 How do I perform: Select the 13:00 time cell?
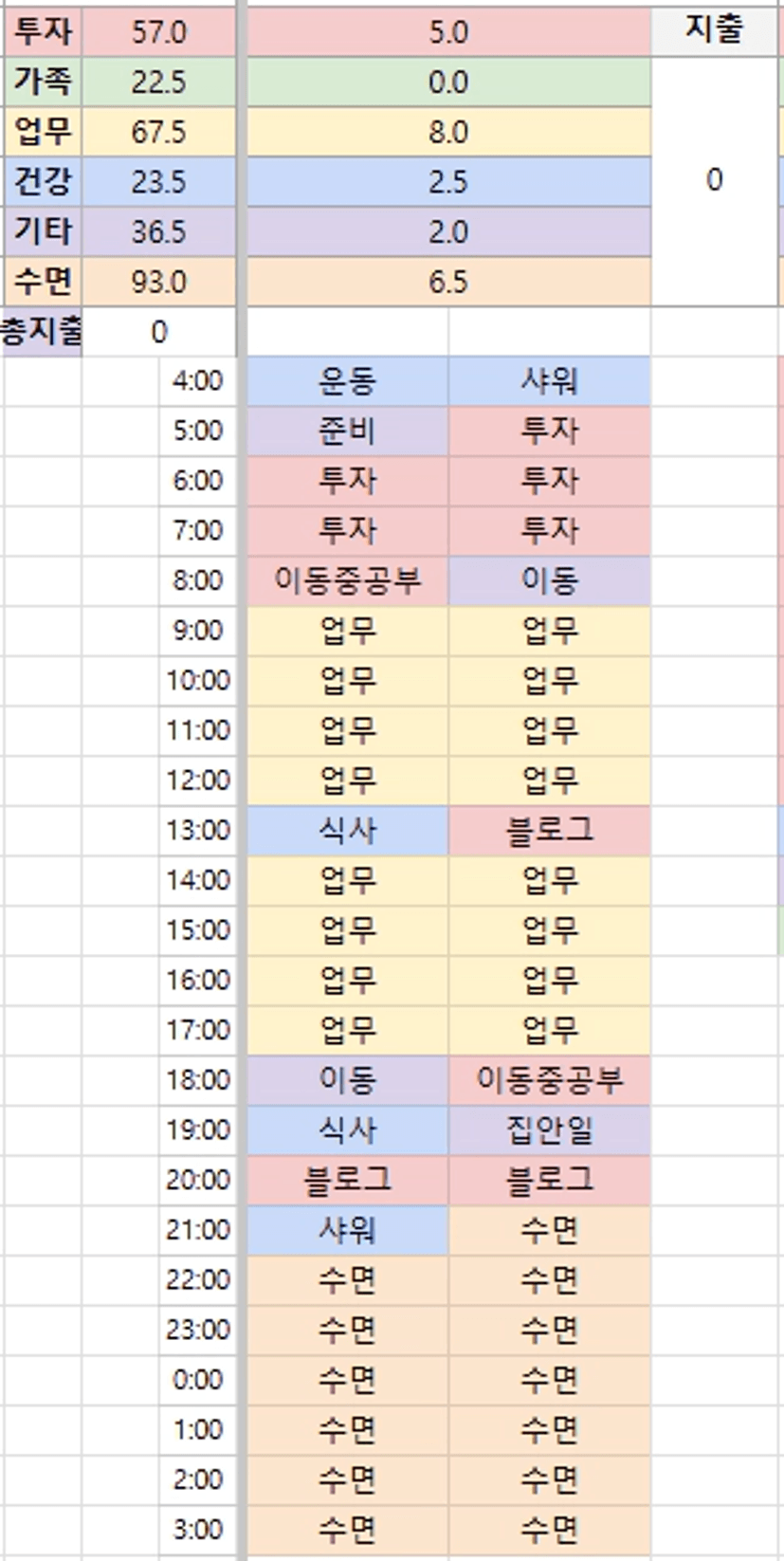click(198, 831)
